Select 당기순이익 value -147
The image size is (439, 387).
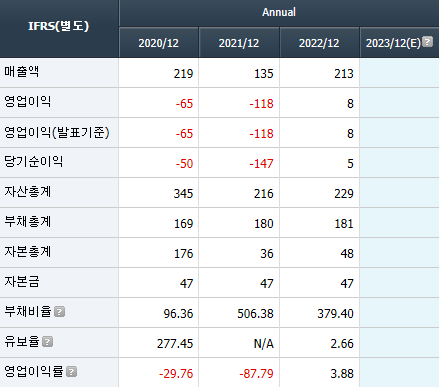click(261, 164)
